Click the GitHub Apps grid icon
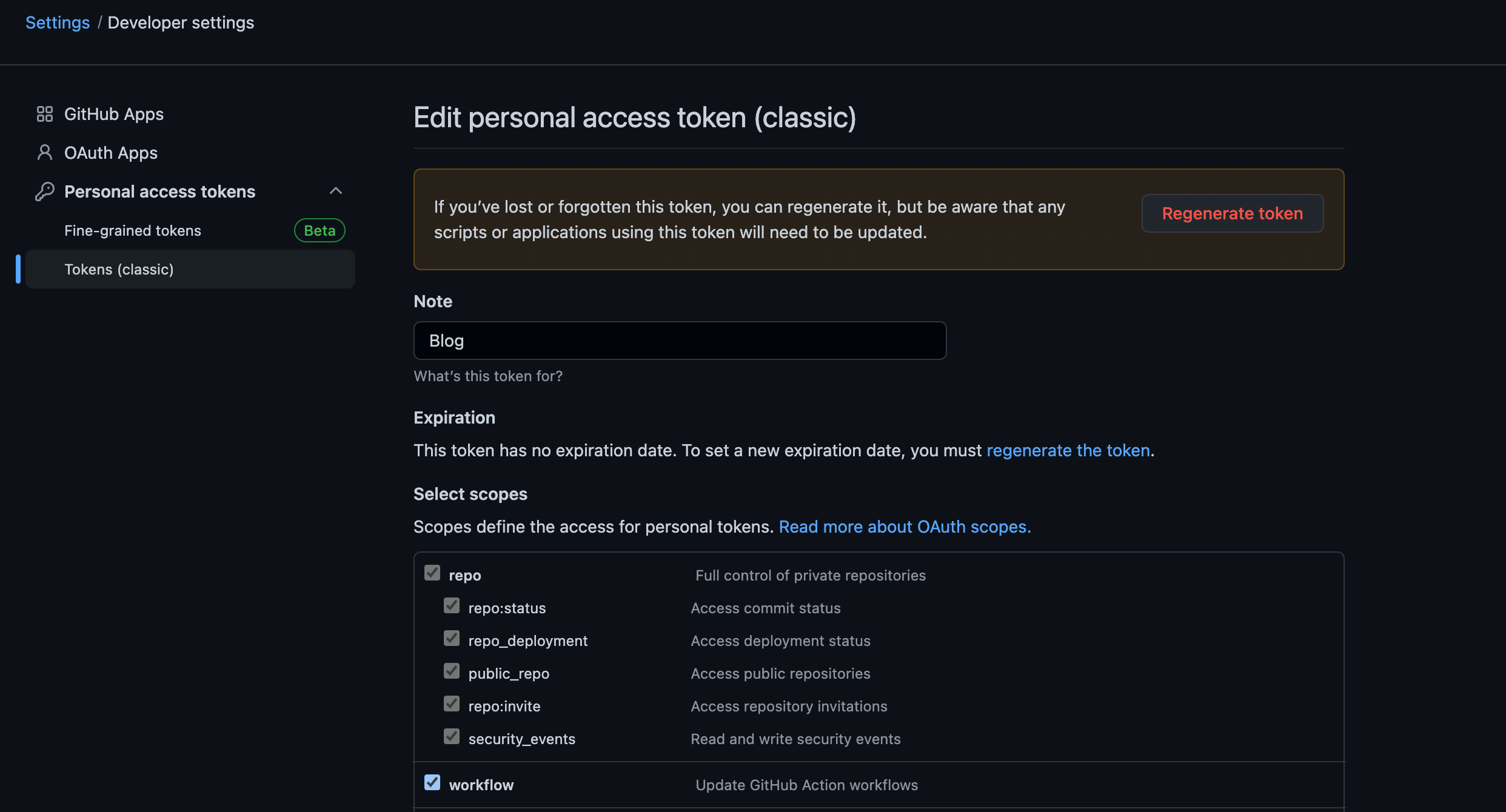This screenshot has width=1506, height=812. coord(45,114)
